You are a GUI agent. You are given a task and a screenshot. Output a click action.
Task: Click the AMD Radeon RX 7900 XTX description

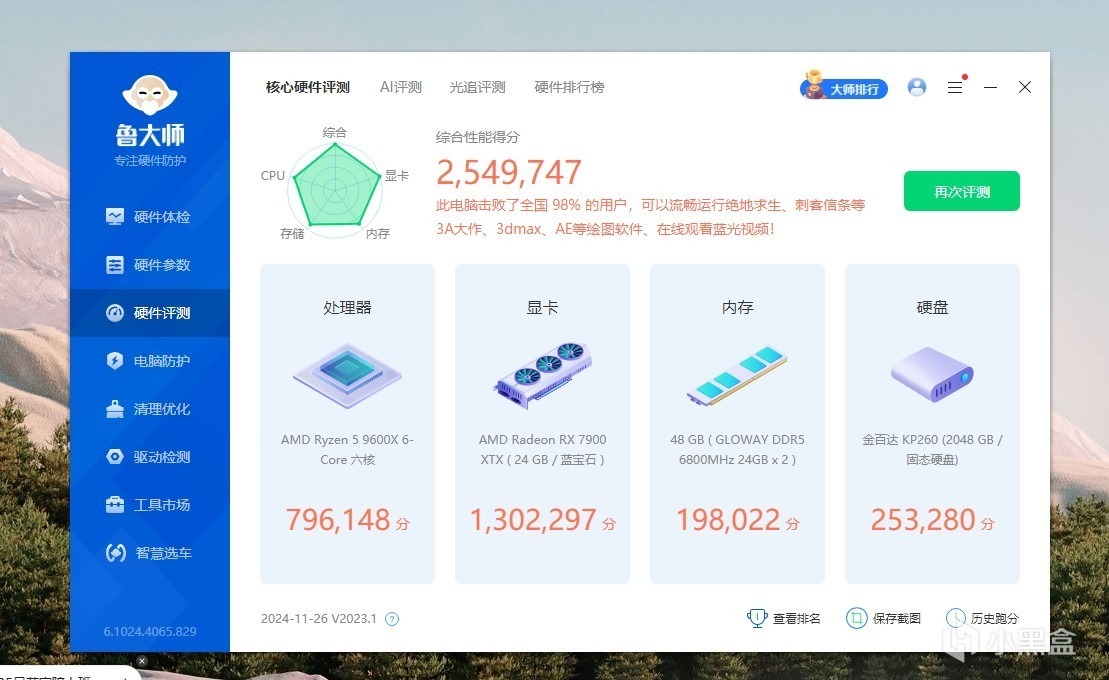(x=542, y=449)
